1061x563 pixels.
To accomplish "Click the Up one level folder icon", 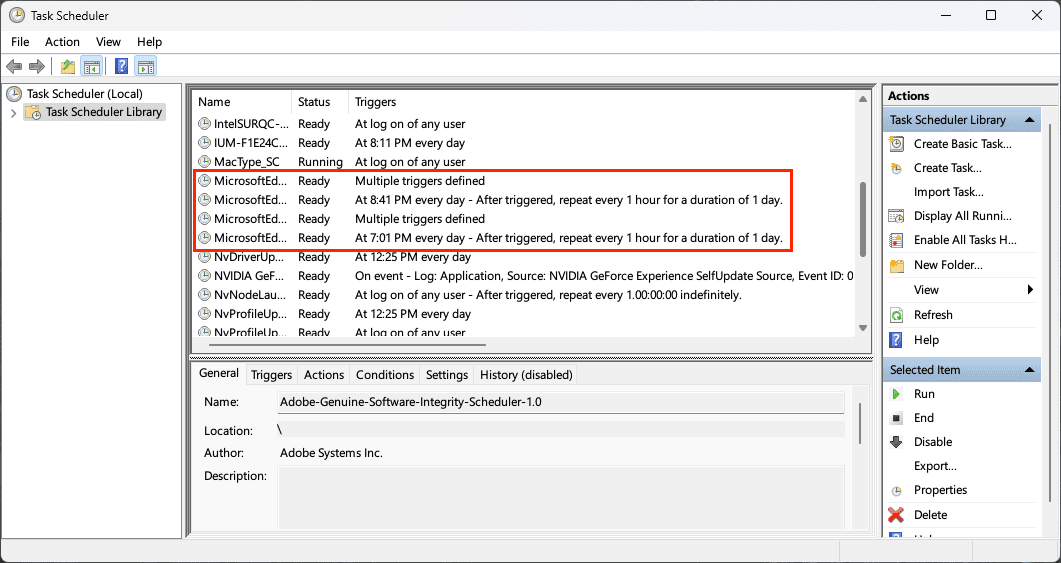I will [68, 66].
